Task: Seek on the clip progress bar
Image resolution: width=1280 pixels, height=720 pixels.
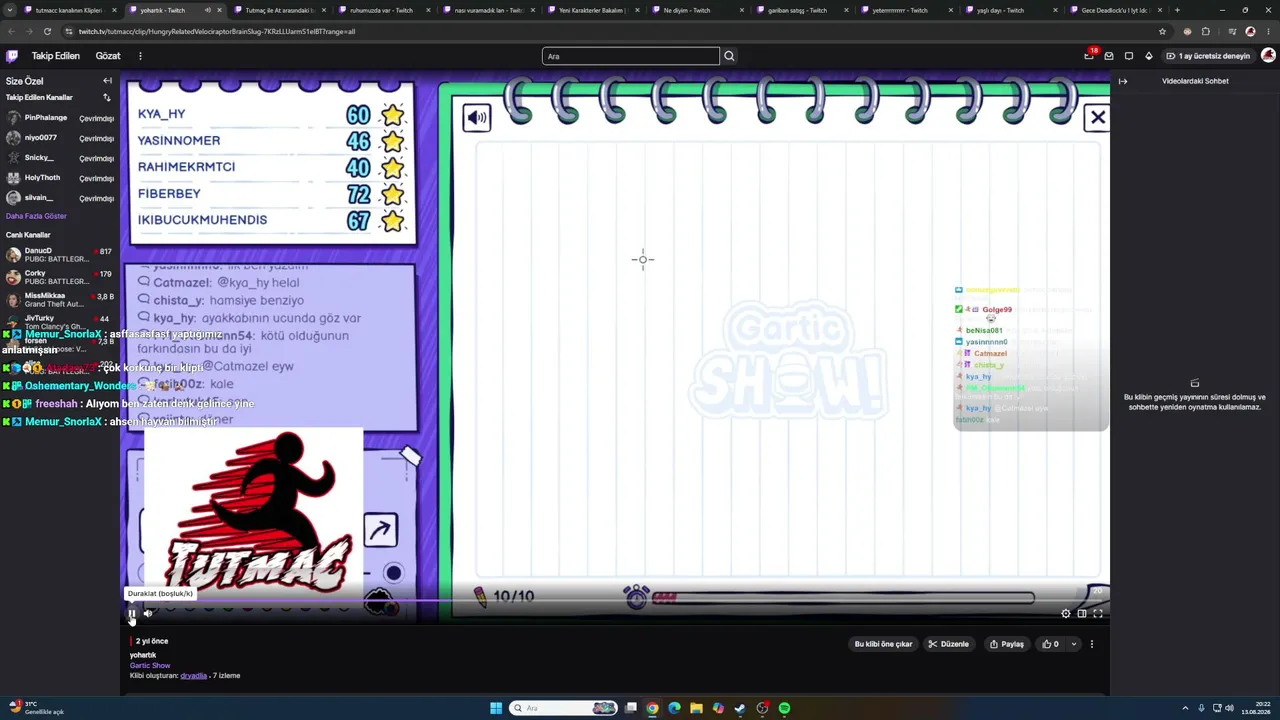Action: (617, 602)
